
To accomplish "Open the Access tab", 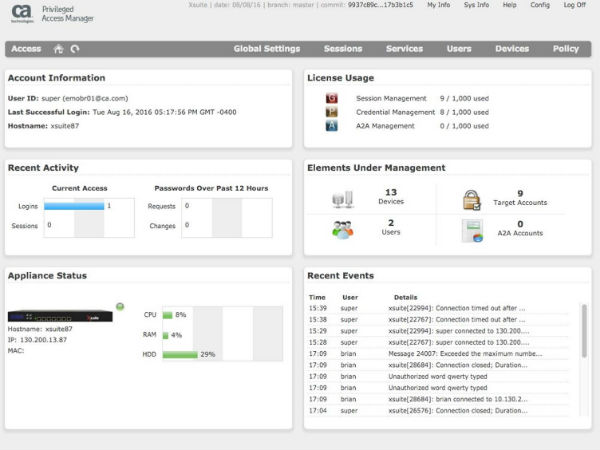I will (x=26, y=48).
